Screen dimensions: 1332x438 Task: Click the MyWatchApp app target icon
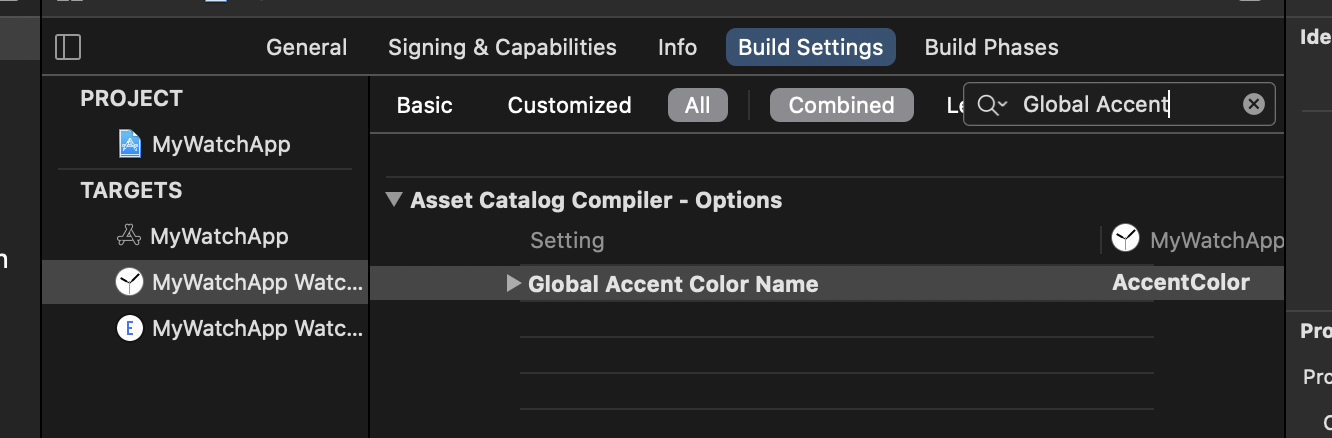[x=129, y=236]
